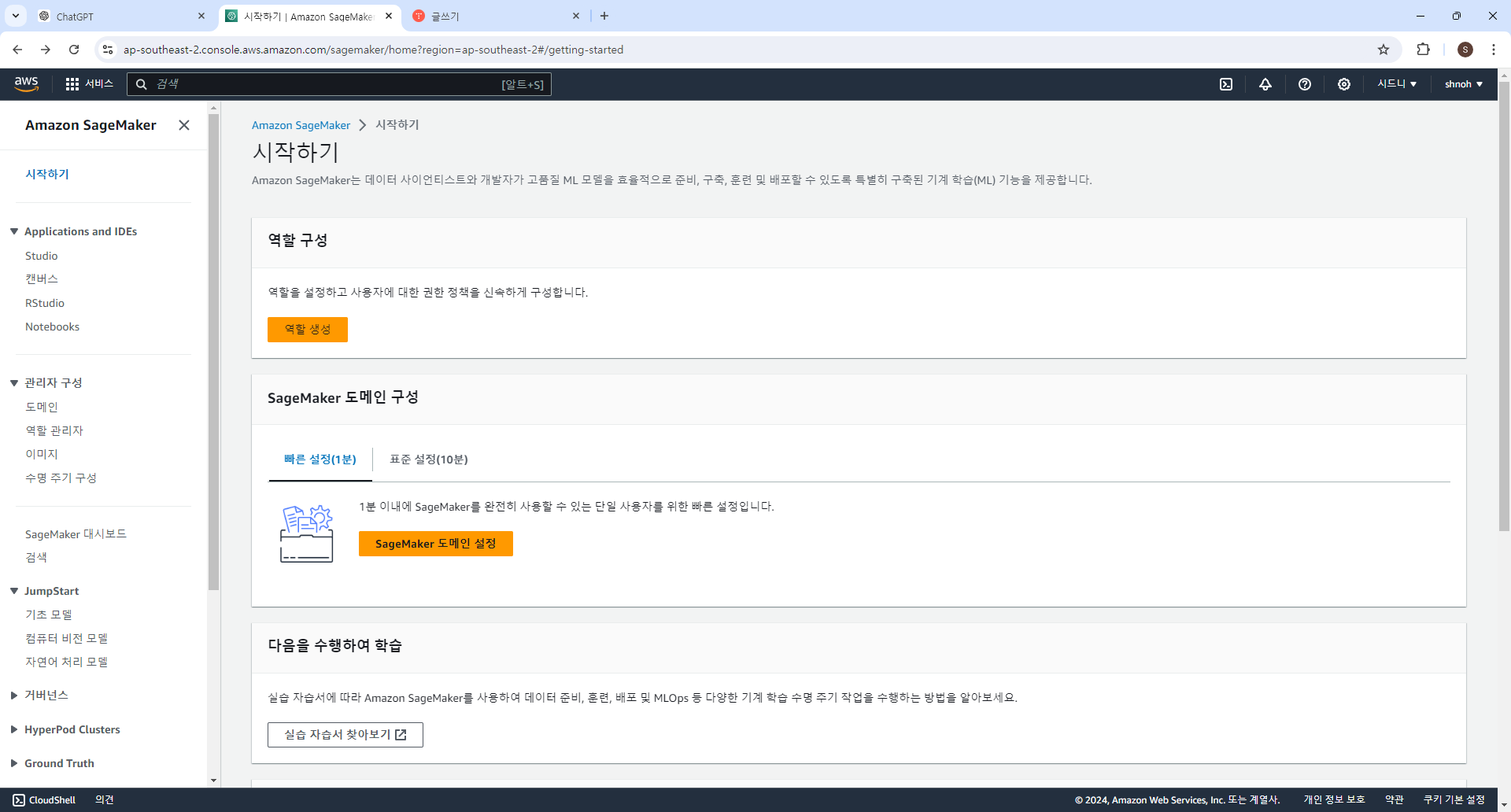
Task: Open Studio in the side navigation
Action: pyautogui.click(x=41, y=256)
